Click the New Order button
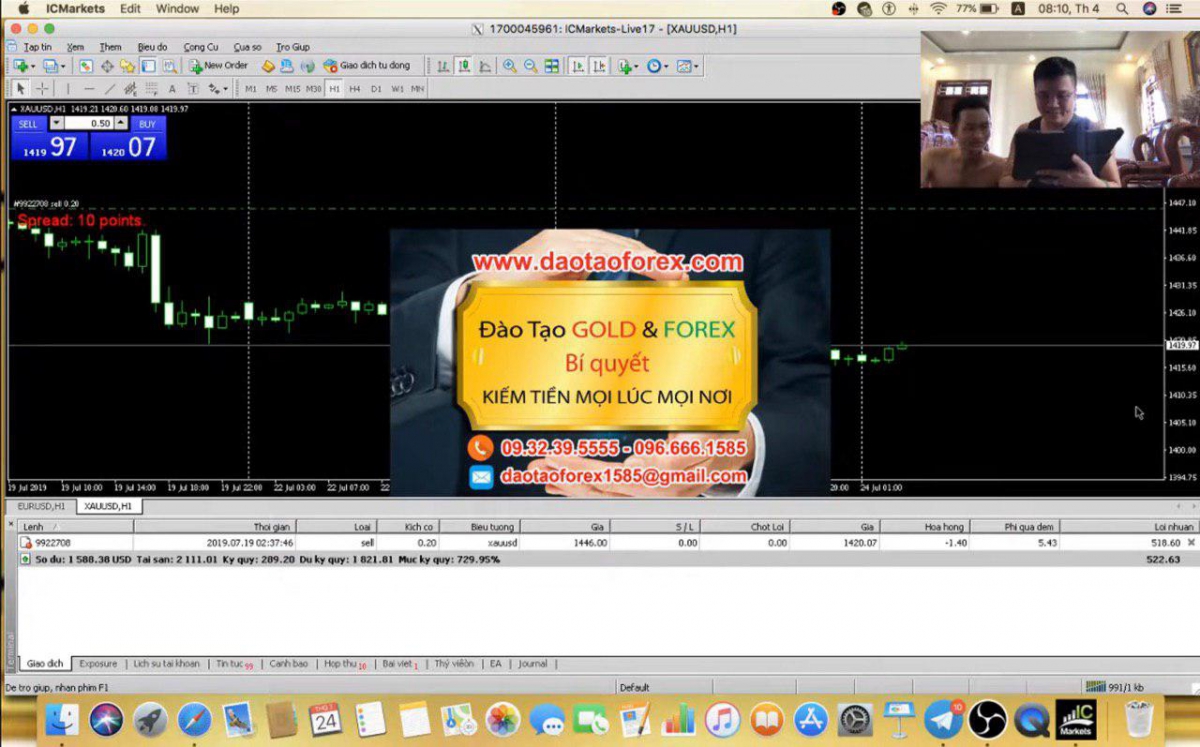This screenshot has height=747, width=1200. [x=218, y=66]
